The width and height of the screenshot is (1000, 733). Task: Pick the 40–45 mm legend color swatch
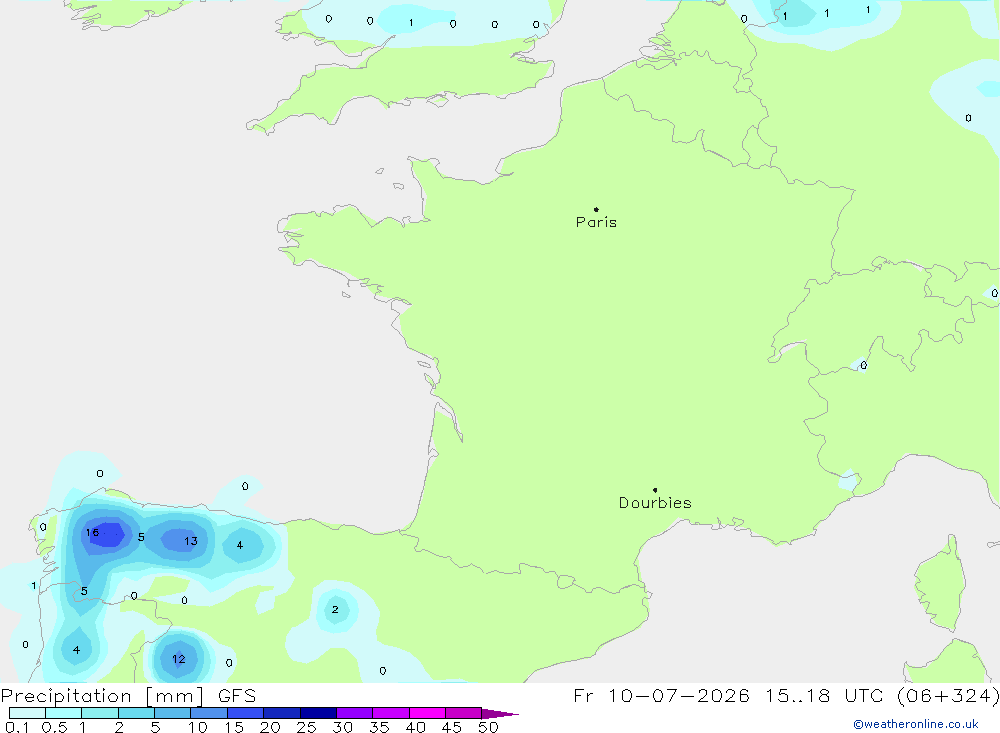(427, 713)
